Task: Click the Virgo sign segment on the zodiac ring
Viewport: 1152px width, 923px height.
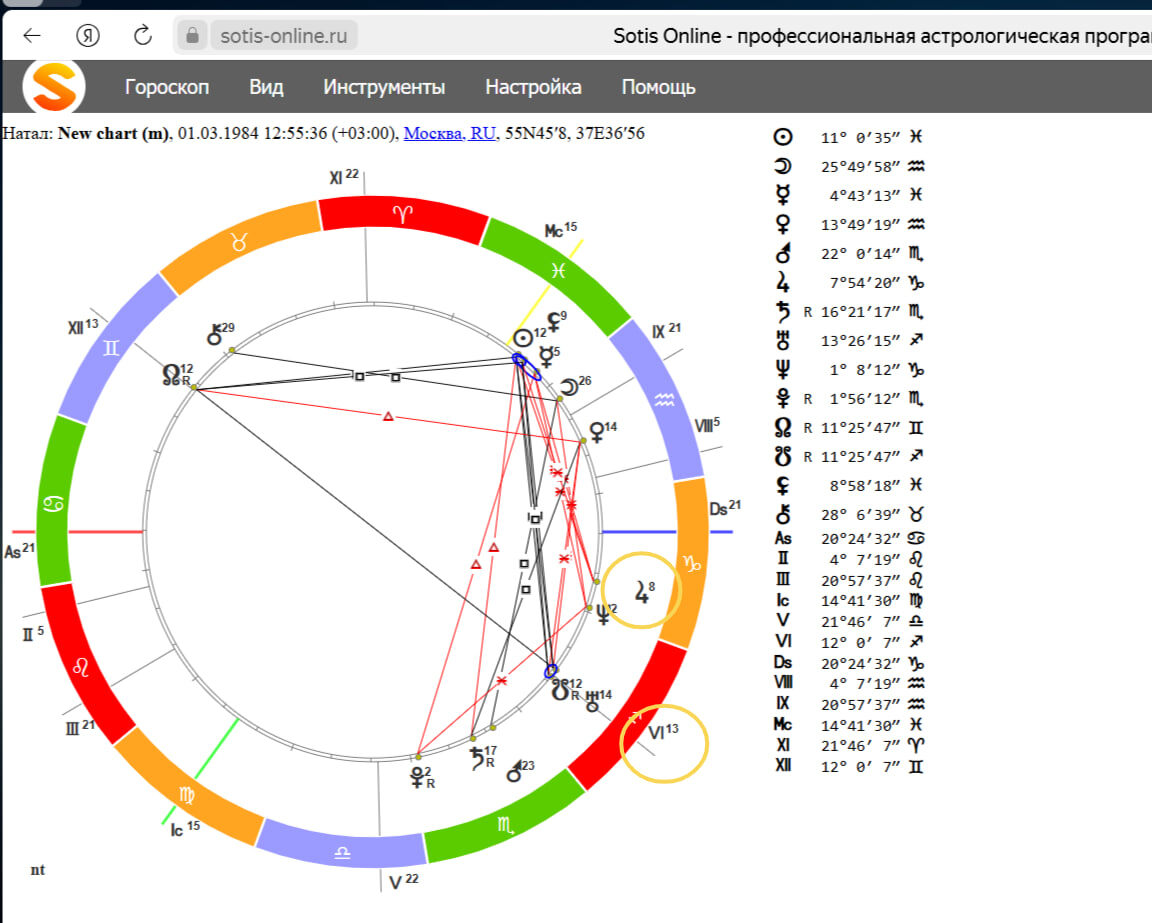Action: tap(187, 794)
